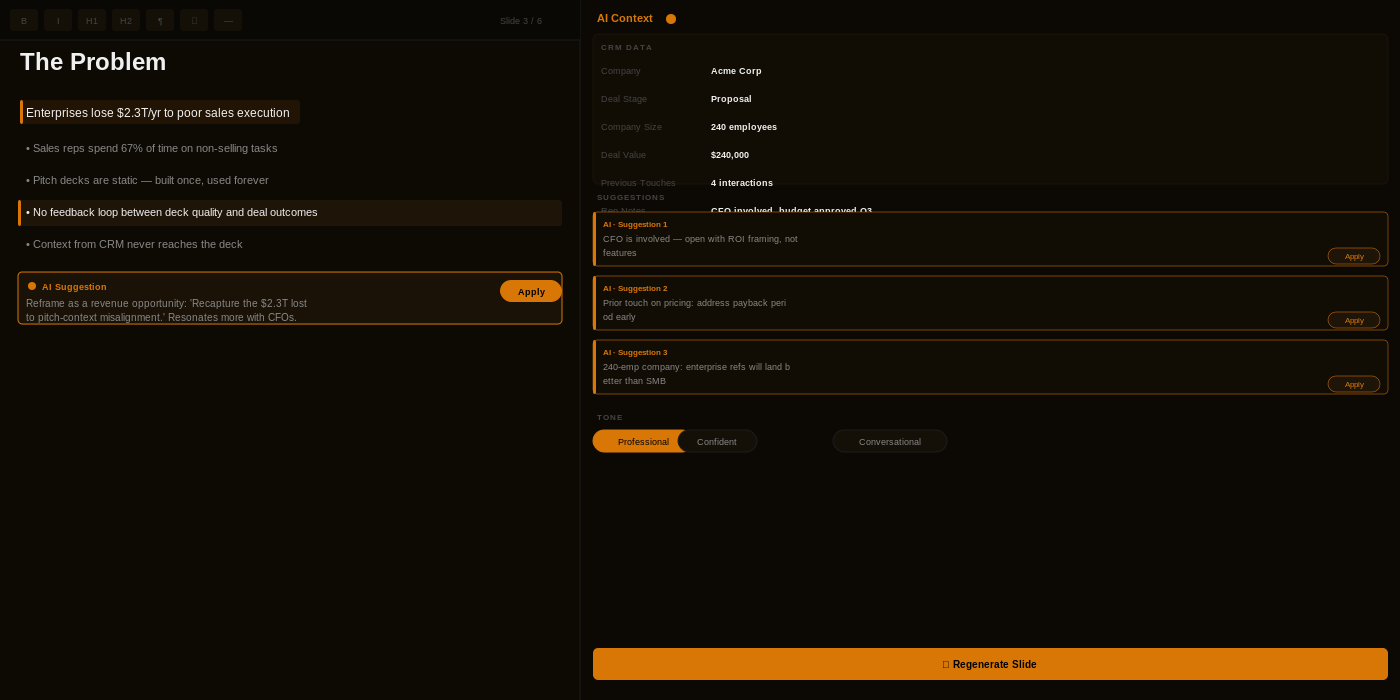The height and width of the screenshot is (700, 1400).
Task: Click the AI Suggestion text 'Reframe as a revenue opportunity'
Action: click(x=166, y=310)
